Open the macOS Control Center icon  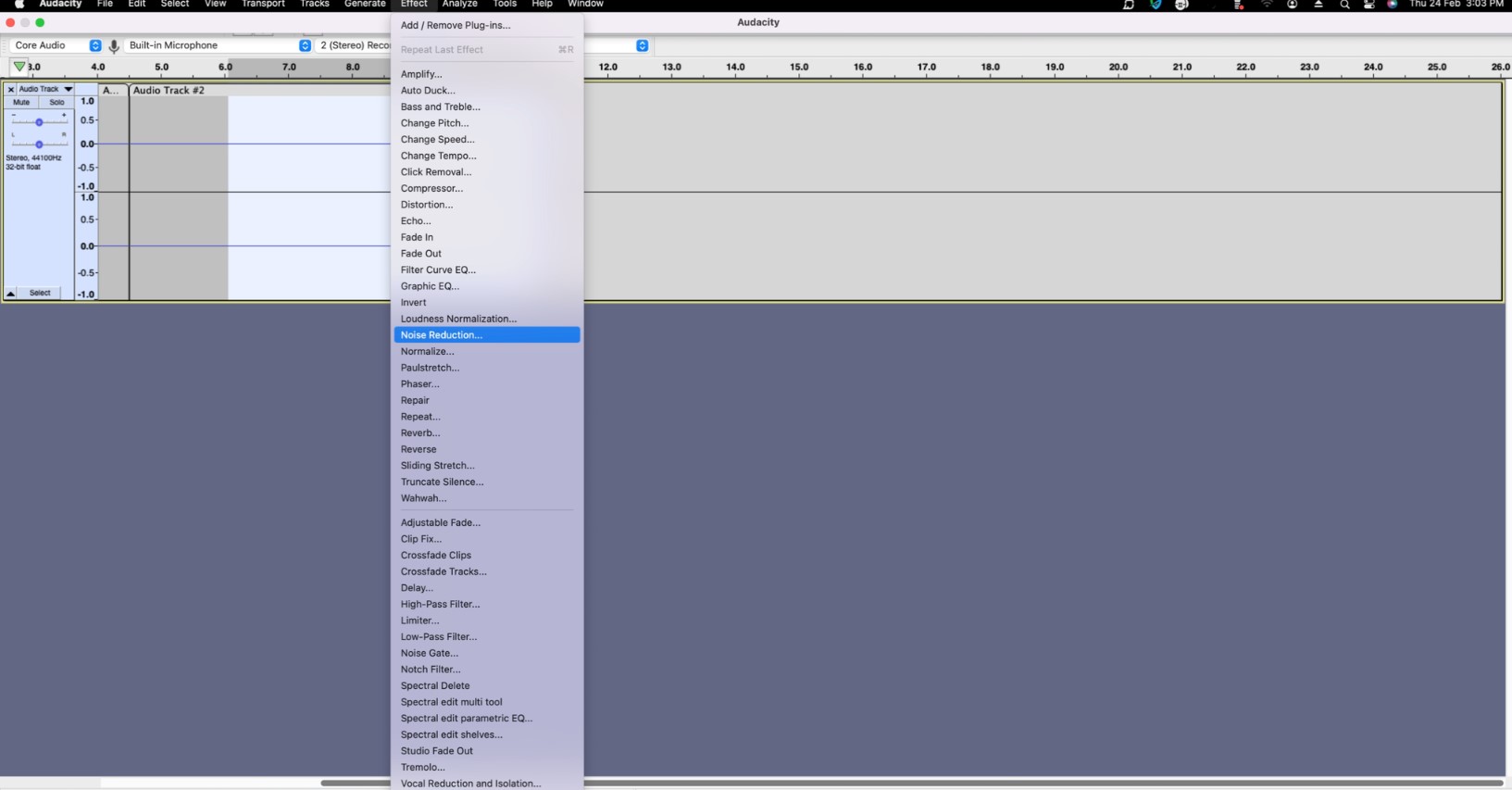1368,5
